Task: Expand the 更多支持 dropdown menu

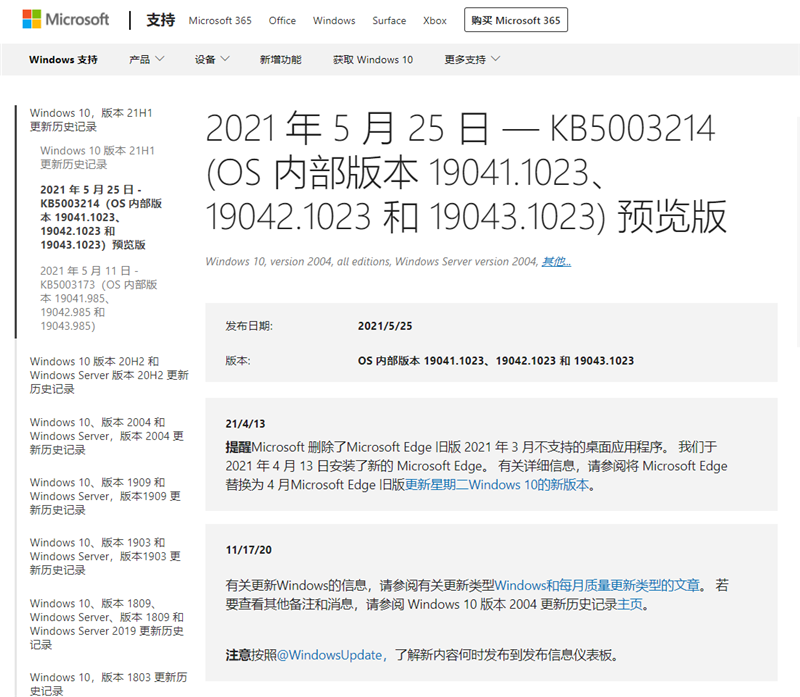Action: point(472,60)
